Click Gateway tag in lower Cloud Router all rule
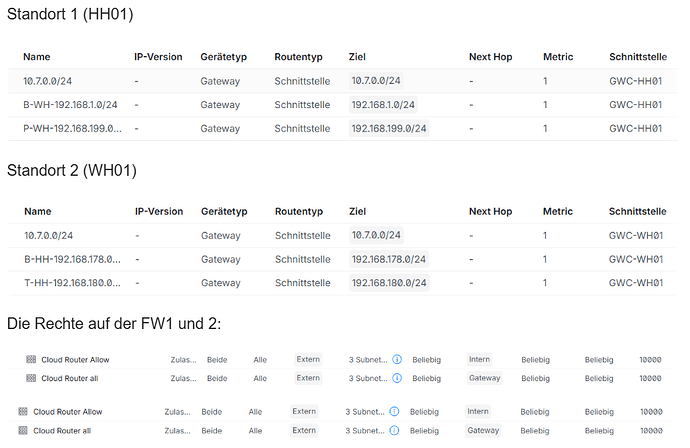 (x=483, y=430)
